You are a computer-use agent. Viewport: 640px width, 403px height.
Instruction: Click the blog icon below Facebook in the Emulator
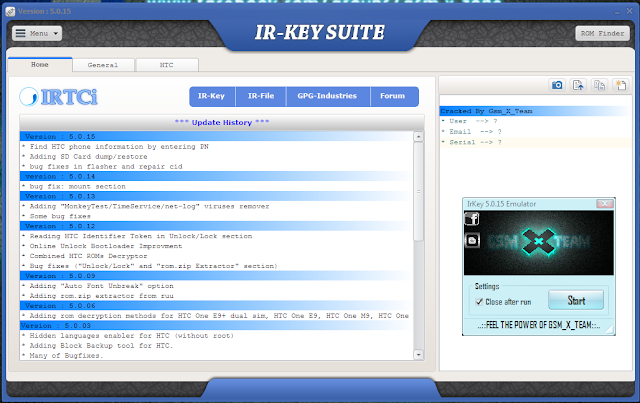point(472,240)
